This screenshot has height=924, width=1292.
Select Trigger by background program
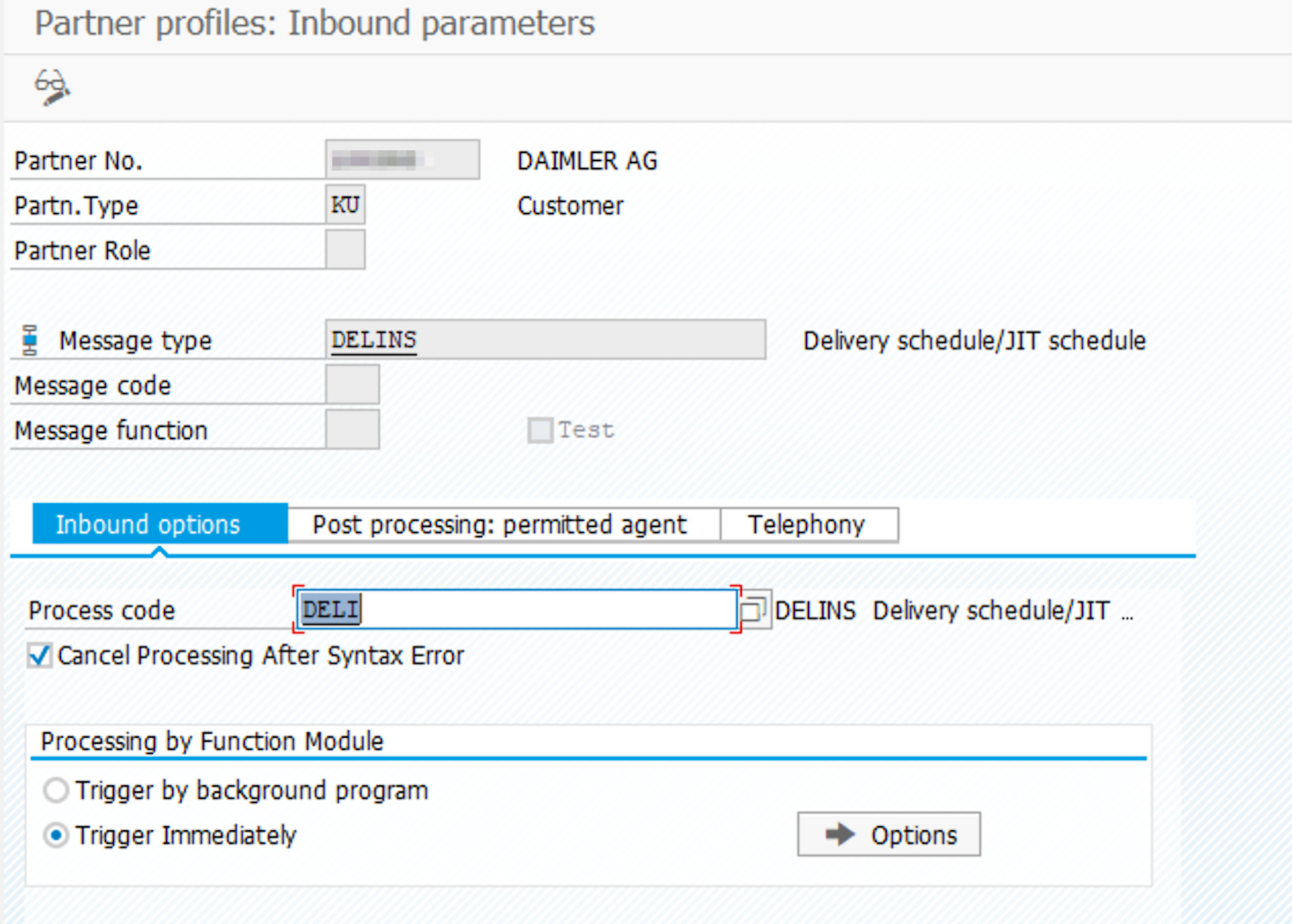coord(56,791)
